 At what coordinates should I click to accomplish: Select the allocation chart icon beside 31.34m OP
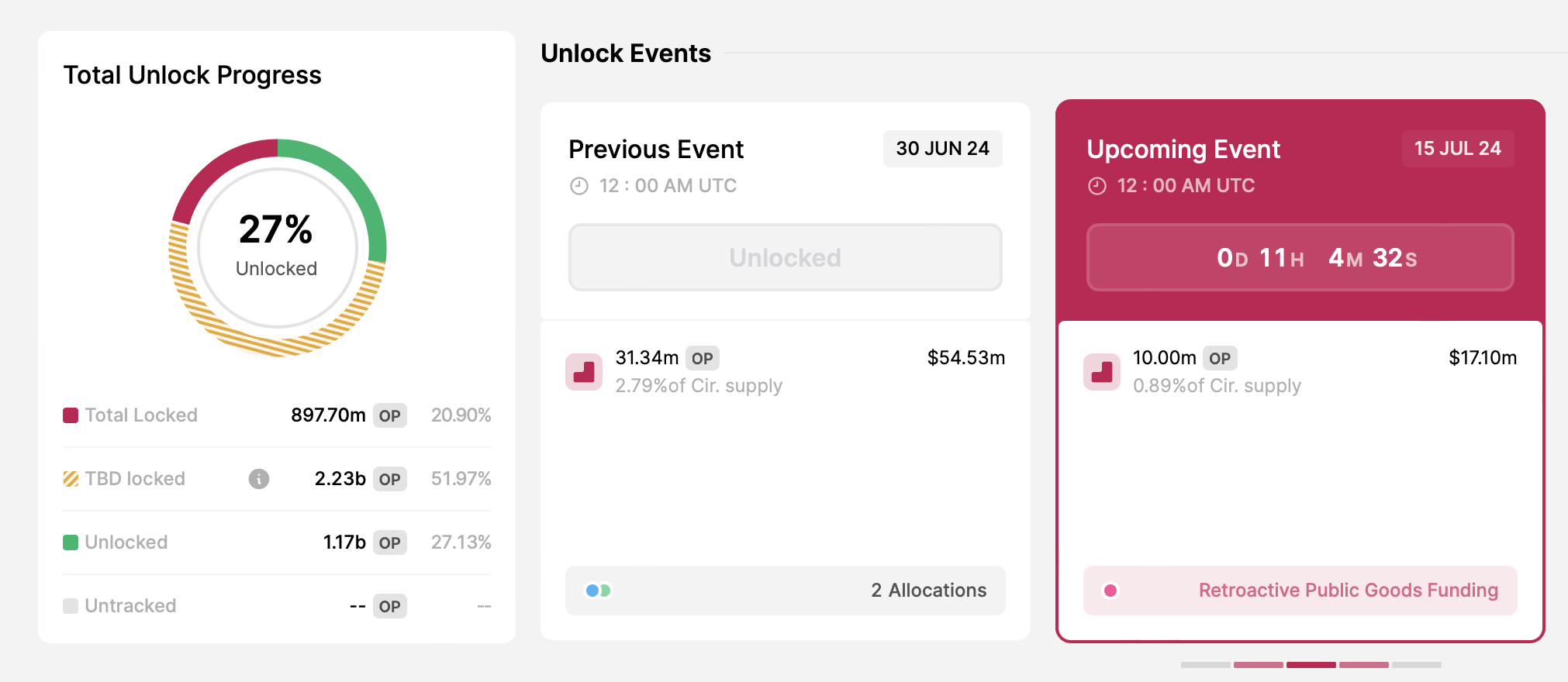(x=583, y=372)
